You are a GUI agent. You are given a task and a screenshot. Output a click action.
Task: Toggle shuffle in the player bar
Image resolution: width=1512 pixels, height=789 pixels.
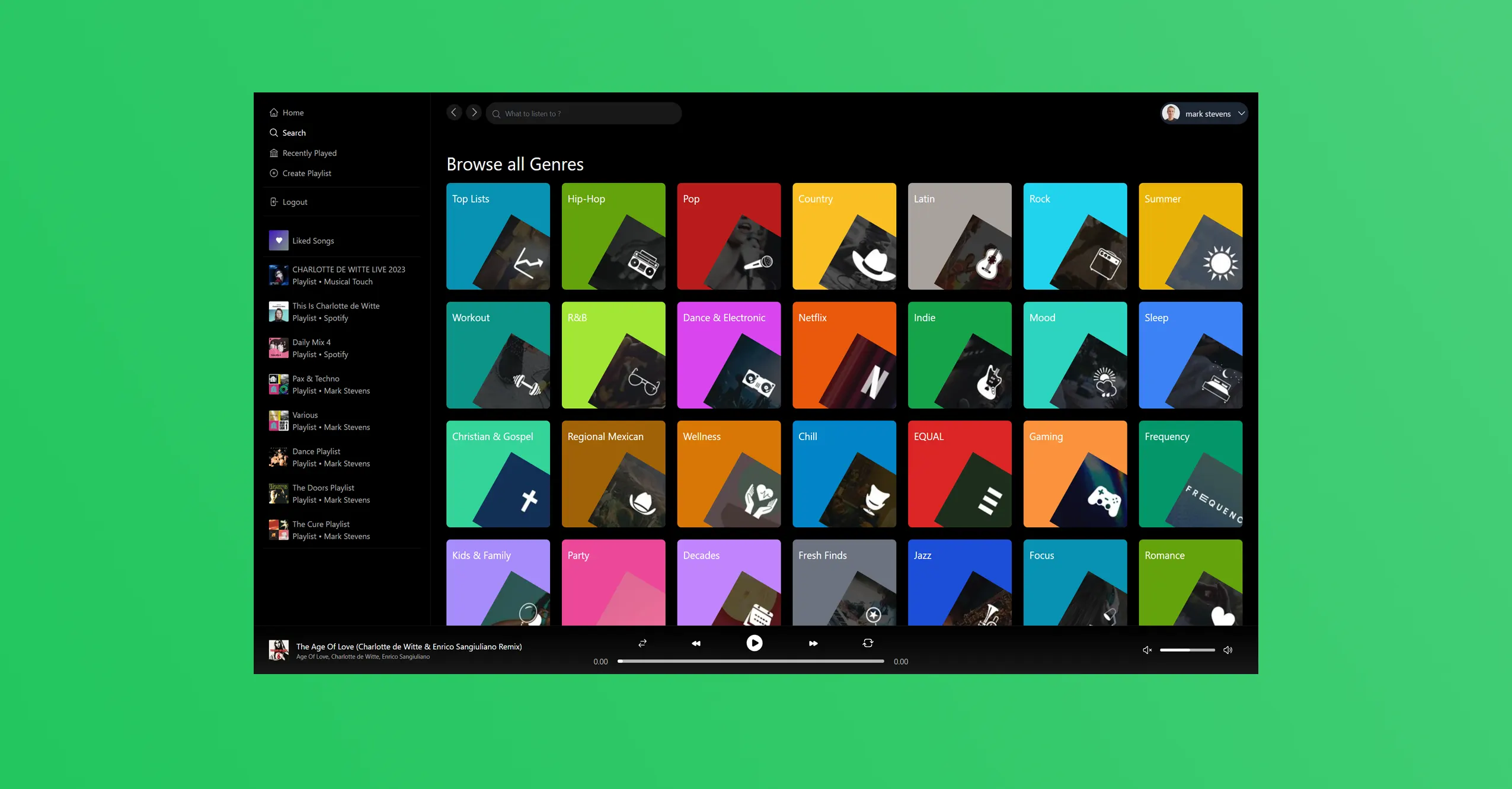[642, 643]
